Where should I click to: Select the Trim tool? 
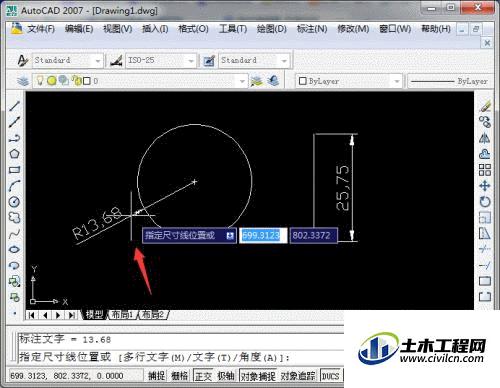coord(485,249)
